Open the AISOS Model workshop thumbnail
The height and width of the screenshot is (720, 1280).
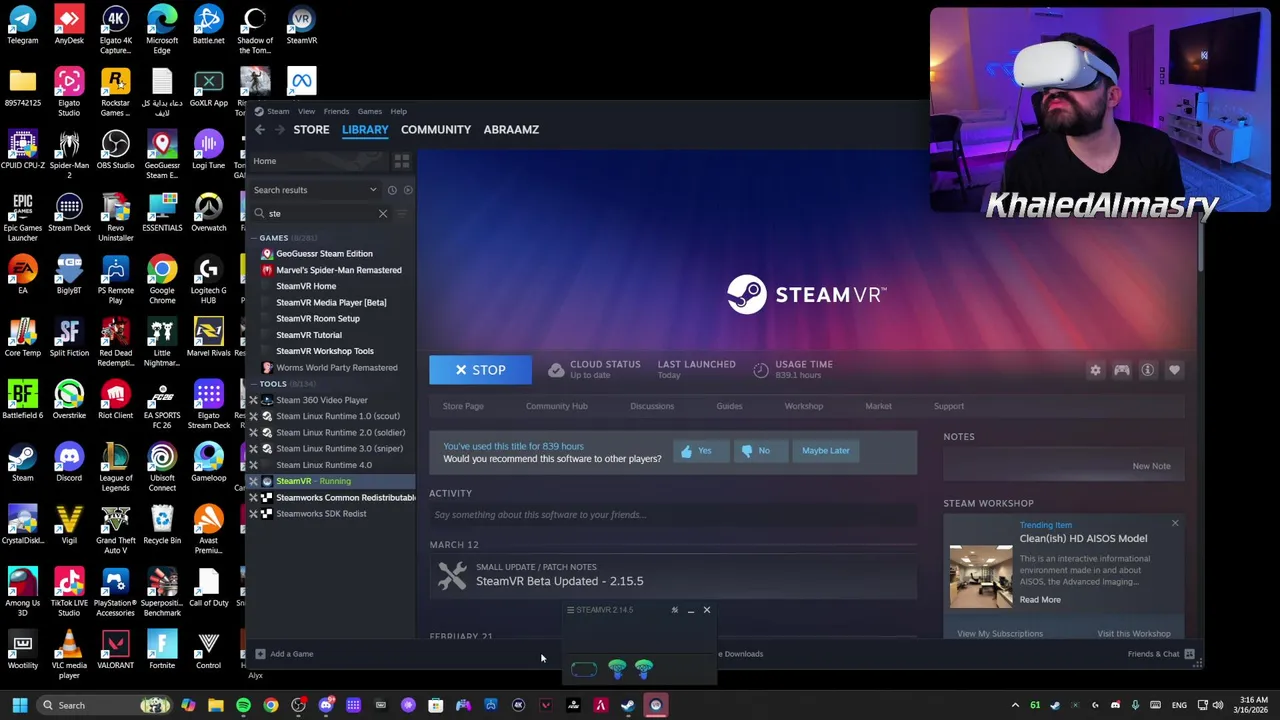[980, 576]
